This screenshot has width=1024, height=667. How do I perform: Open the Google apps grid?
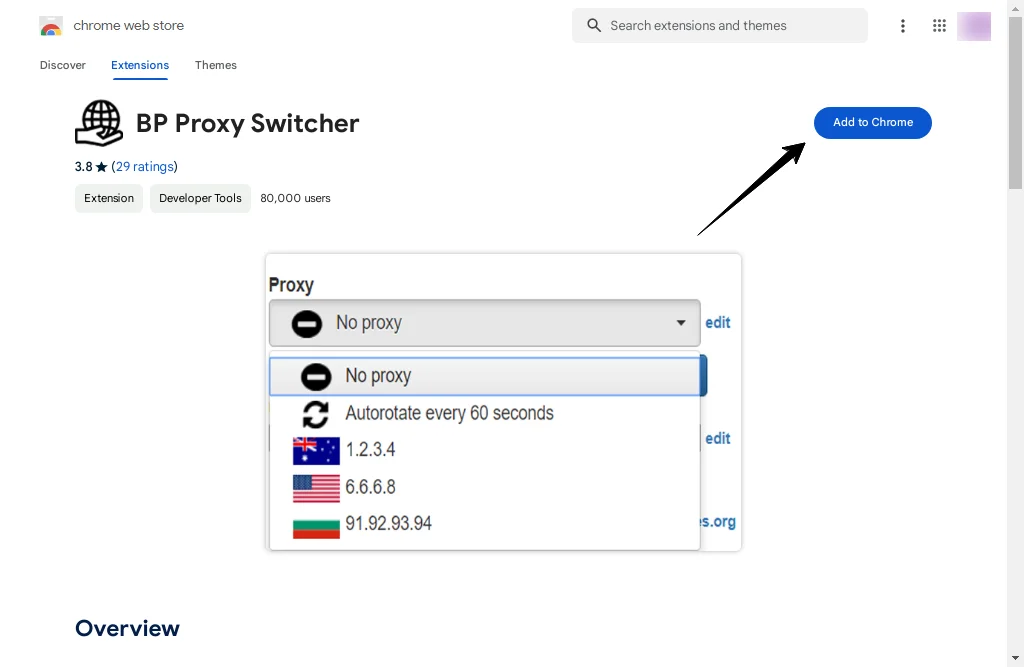click(x=939, y=25)
